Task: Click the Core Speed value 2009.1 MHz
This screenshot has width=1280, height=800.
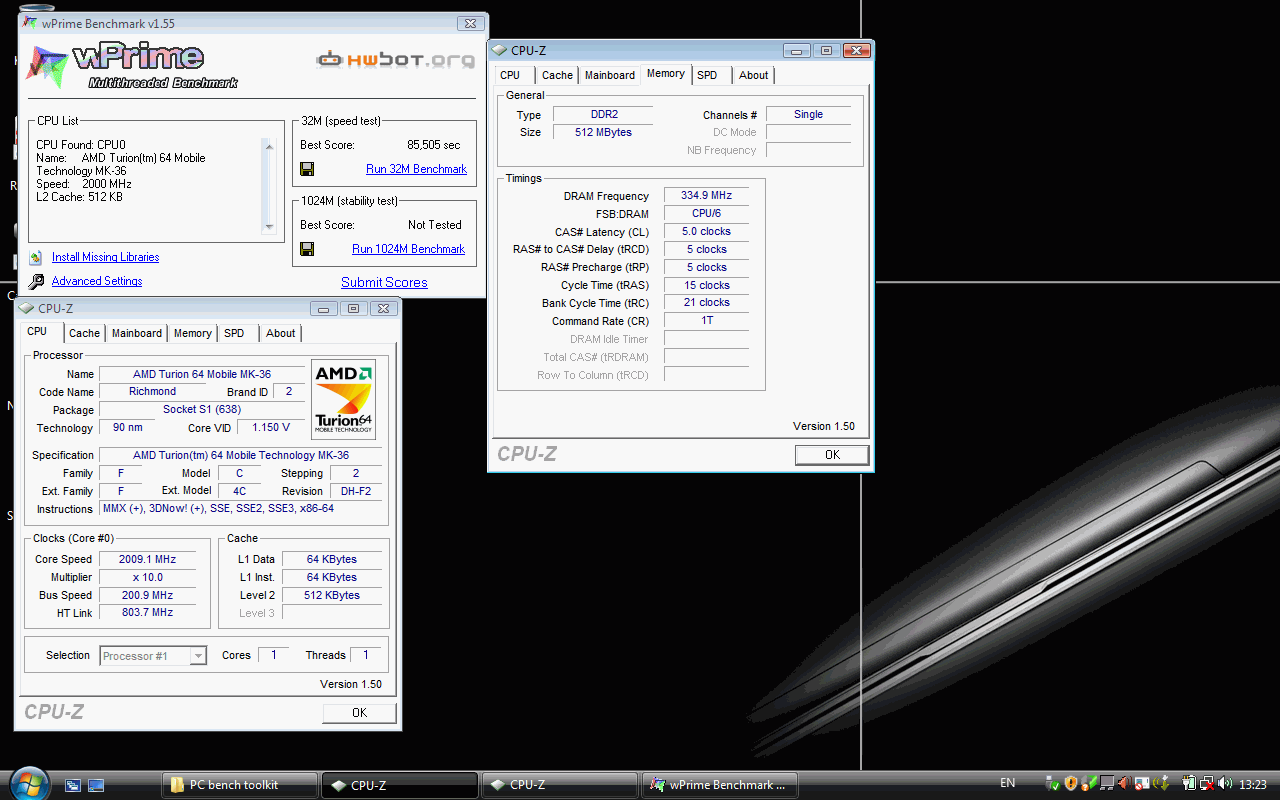Action: [x=147, y=560]
